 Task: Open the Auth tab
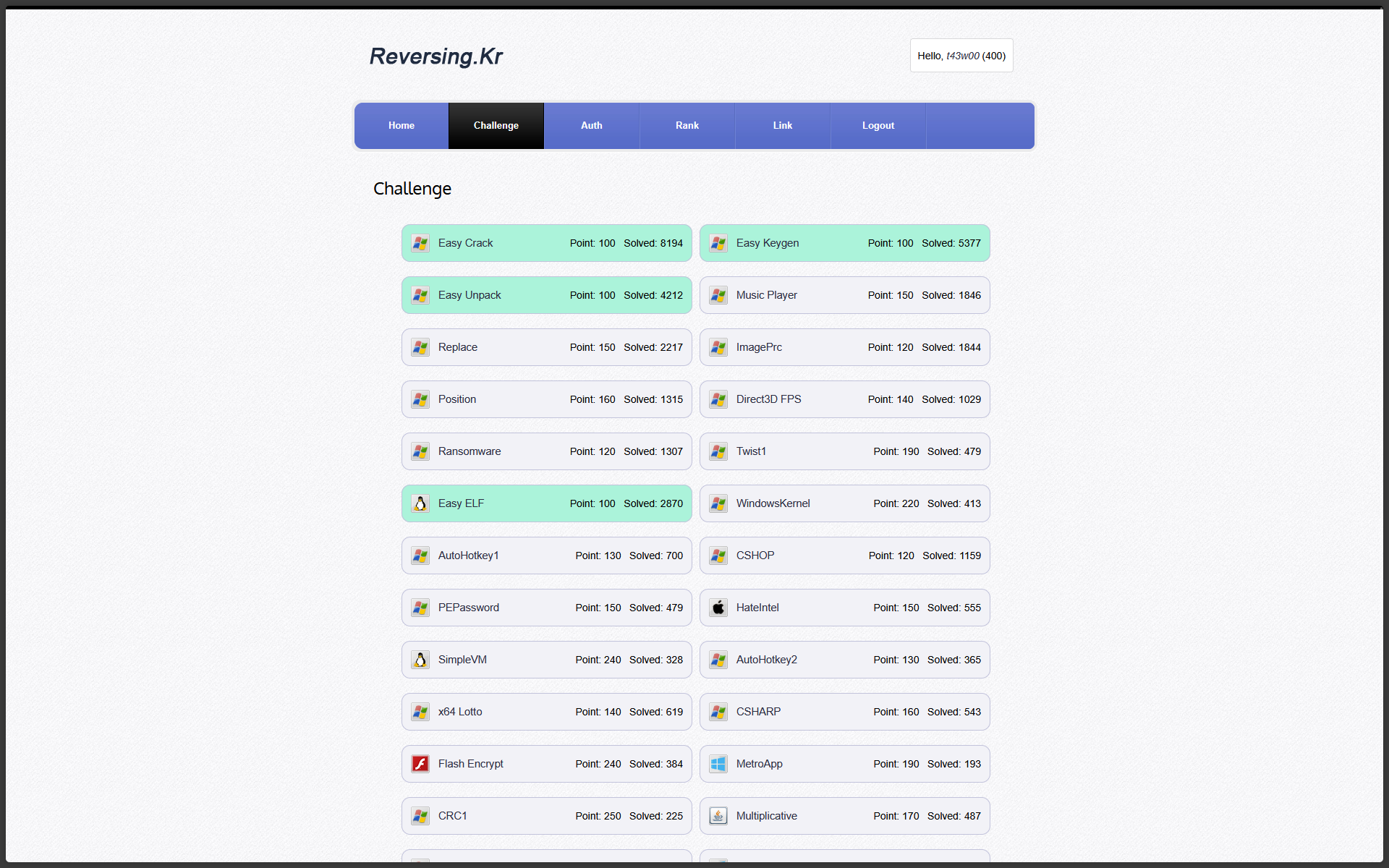(x=592, y=126)
